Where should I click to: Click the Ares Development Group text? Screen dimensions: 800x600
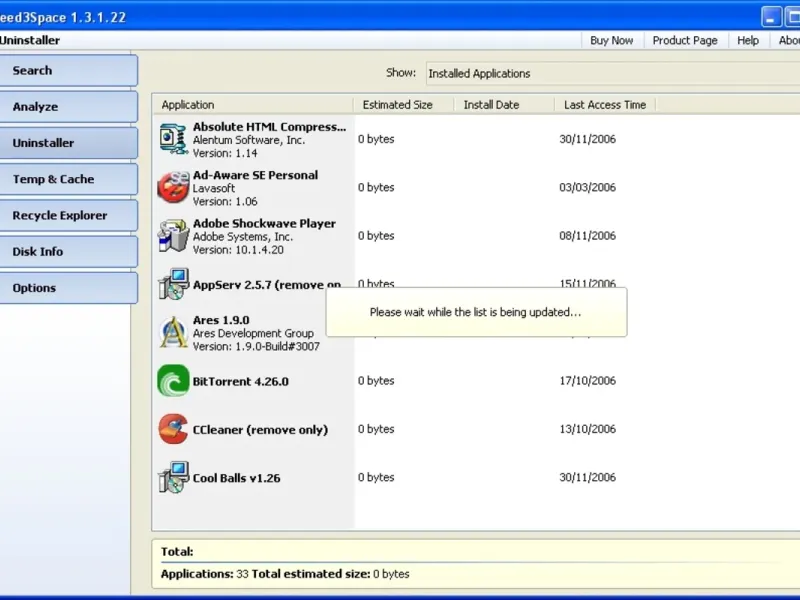[x=253, y=333]
